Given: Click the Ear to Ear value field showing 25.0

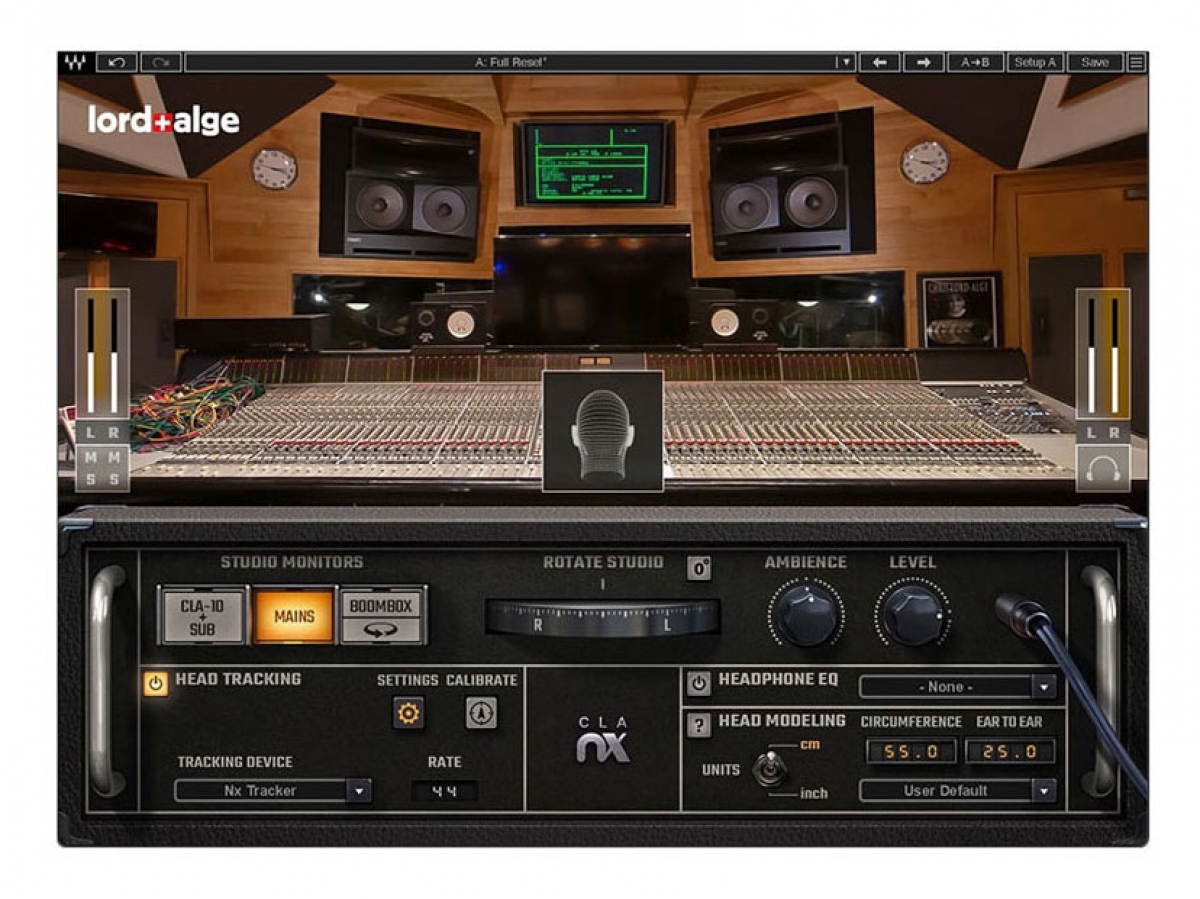Looking at the screenshot, I should (1010, 751).
